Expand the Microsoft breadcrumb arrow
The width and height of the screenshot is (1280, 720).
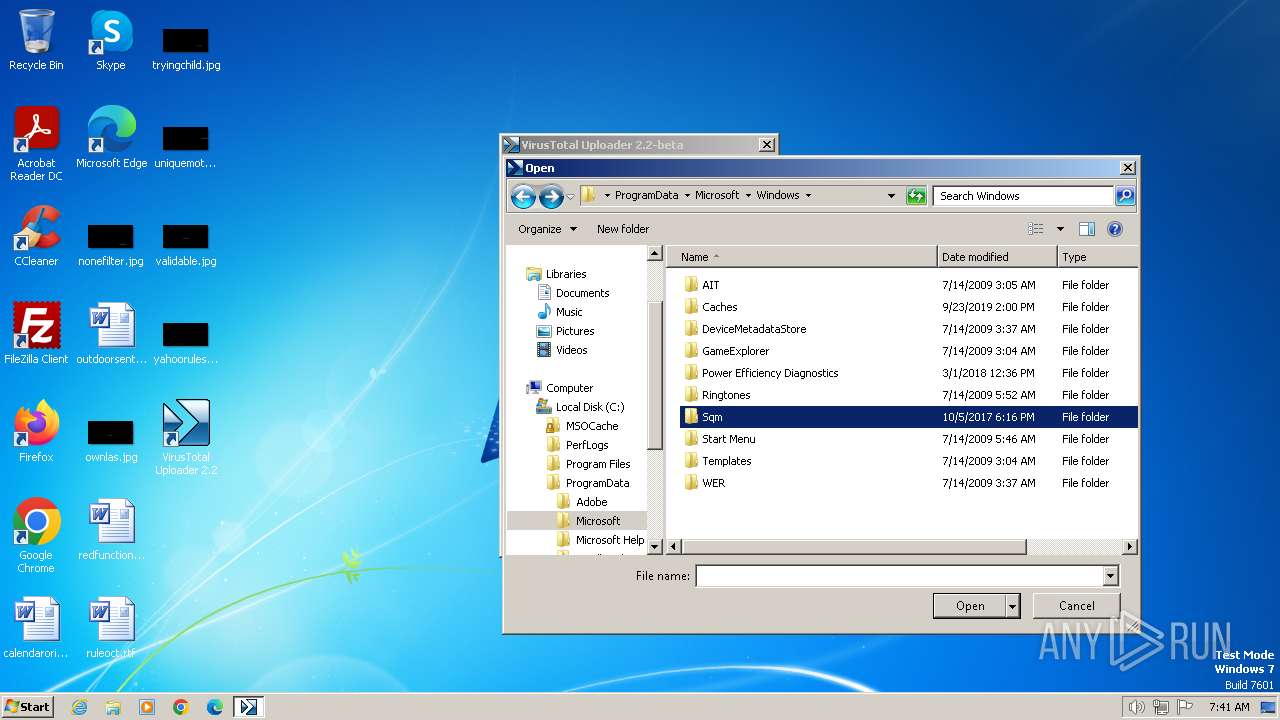tap(748, 196)
